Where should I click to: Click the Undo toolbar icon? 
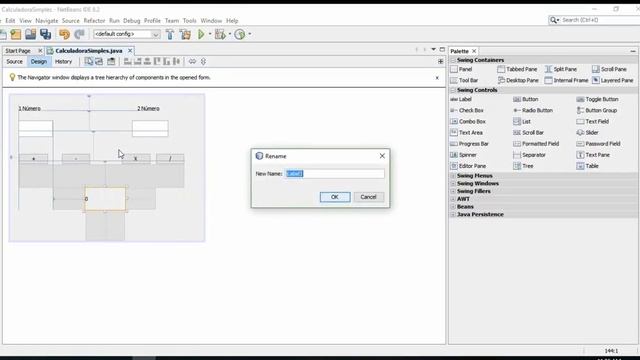64,34
